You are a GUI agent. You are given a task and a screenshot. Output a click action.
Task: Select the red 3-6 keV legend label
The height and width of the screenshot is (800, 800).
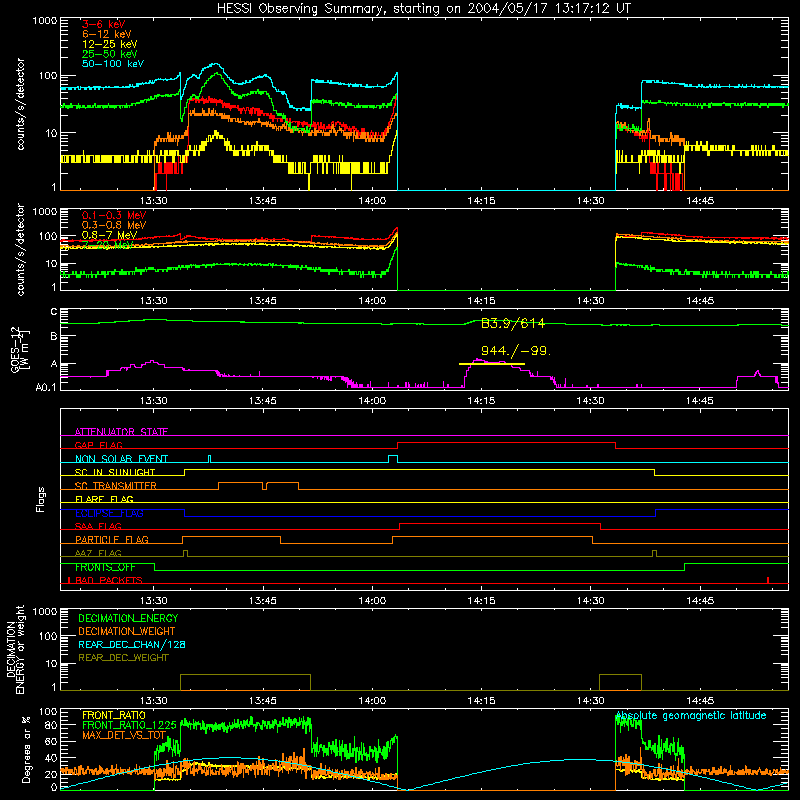[104, 24]
